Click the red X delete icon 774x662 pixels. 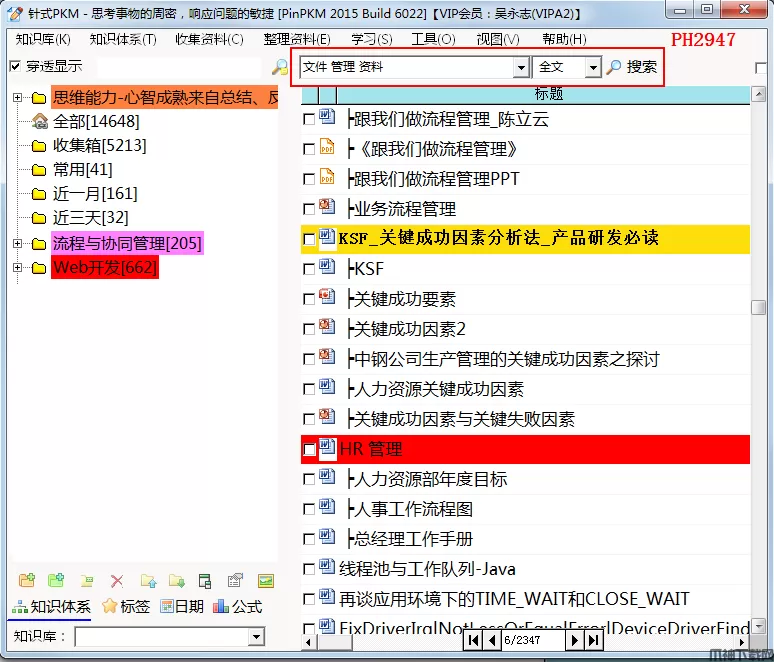tap(117, 581)
